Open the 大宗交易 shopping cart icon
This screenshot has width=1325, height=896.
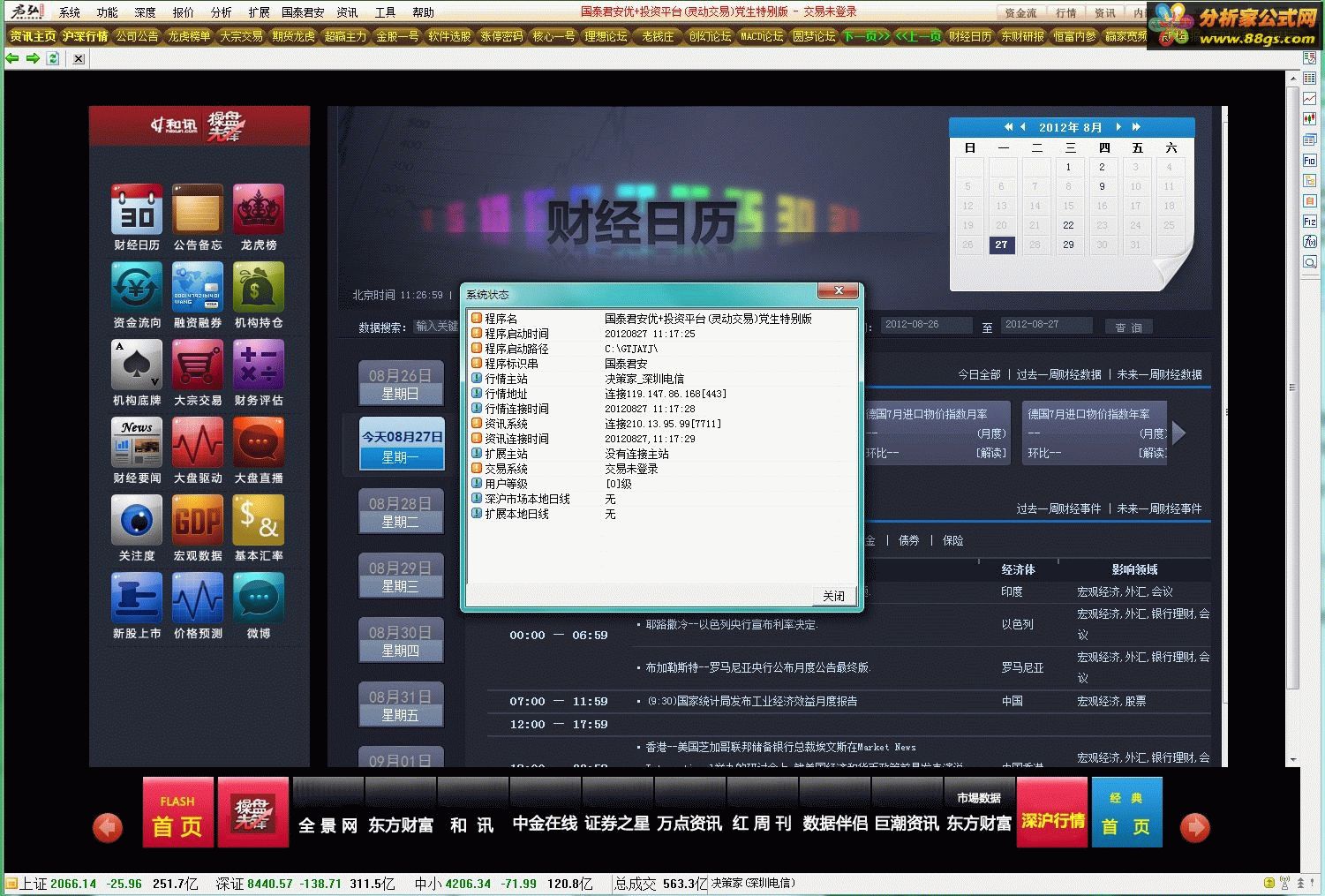pos(198,365)
